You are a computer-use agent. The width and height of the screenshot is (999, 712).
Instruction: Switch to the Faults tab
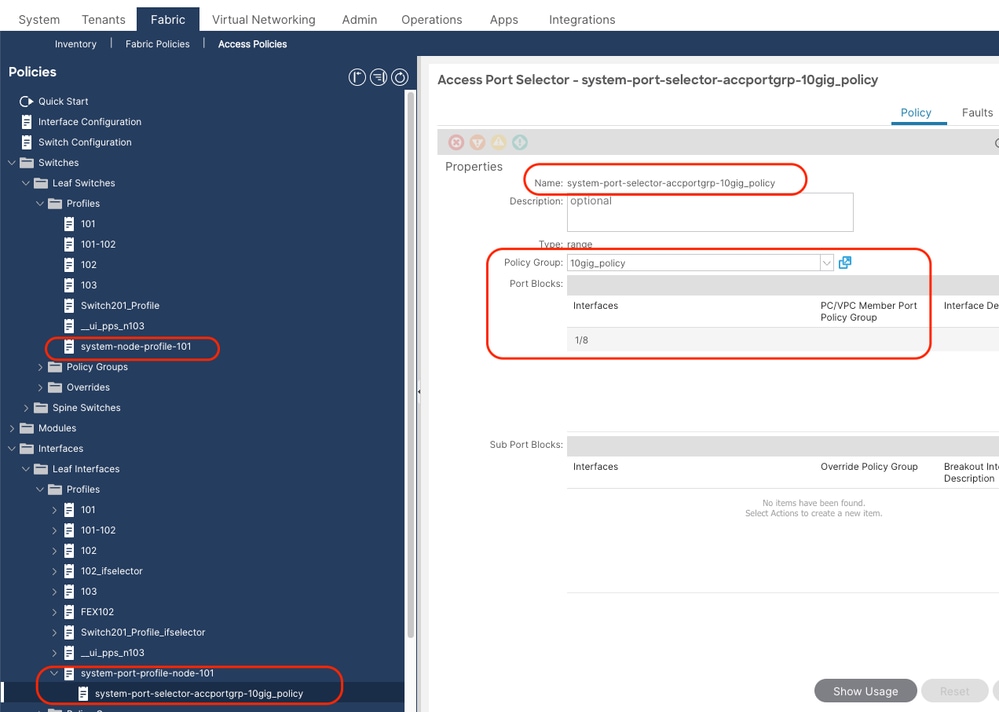977,113
